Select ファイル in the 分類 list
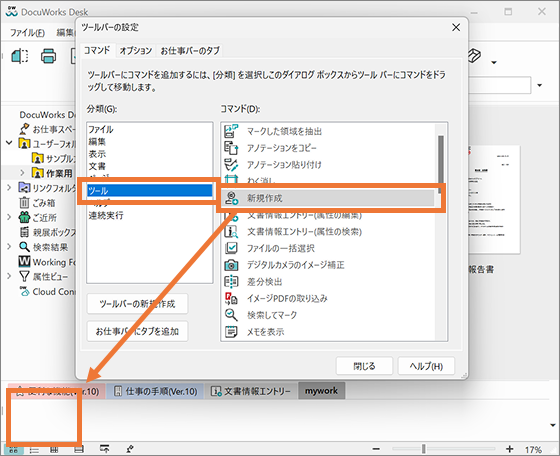Image resolution: width=560 pixels, height=456 pixels. coord(101,129)
